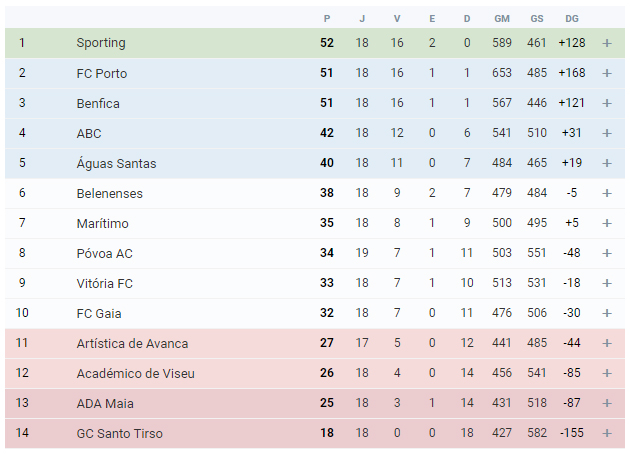
Task: Expand Académico de Viseu details
Action: coord(607,373)
